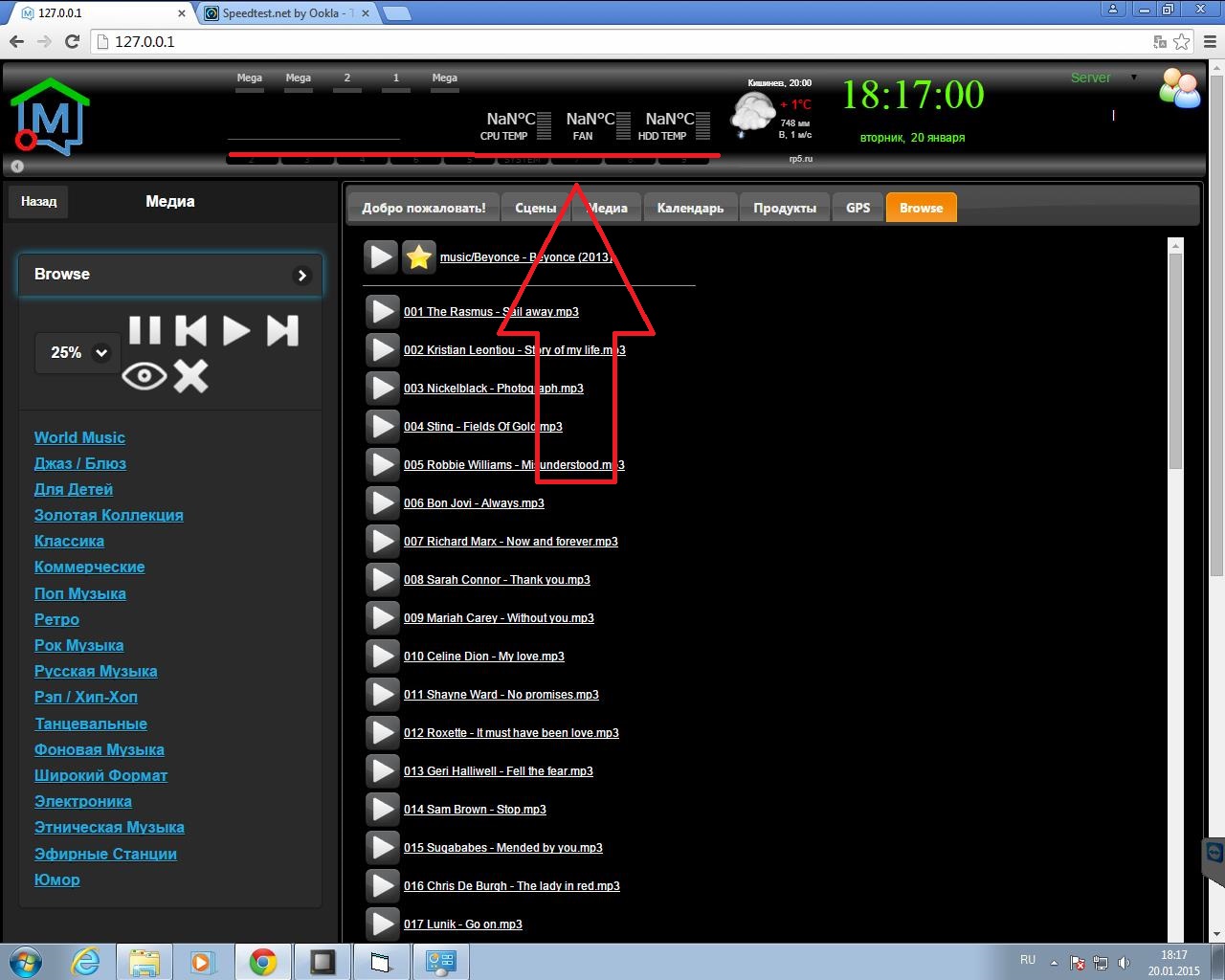Open the 25% volume dropdown
Viewport: 1225px width, 980px height.
[77, 352]
